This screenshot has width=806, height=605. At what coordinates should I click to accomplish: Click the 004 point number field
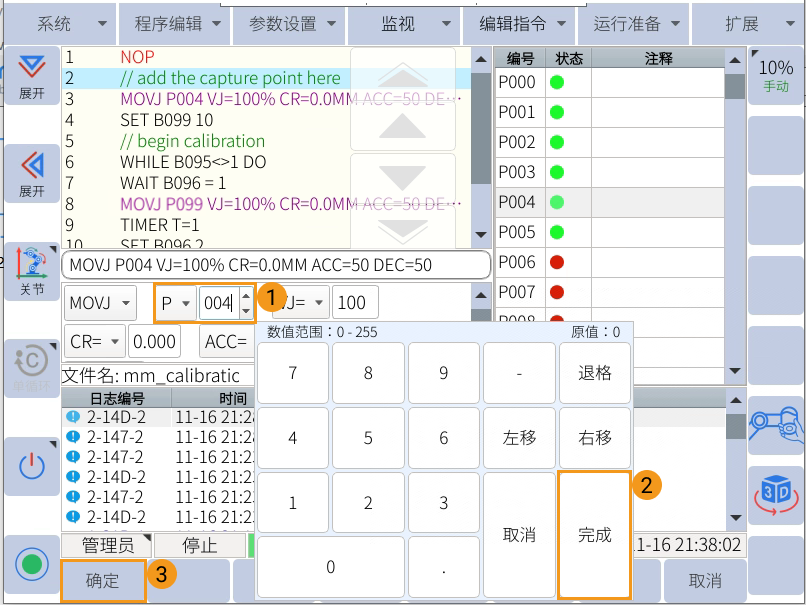coord(219,303)
